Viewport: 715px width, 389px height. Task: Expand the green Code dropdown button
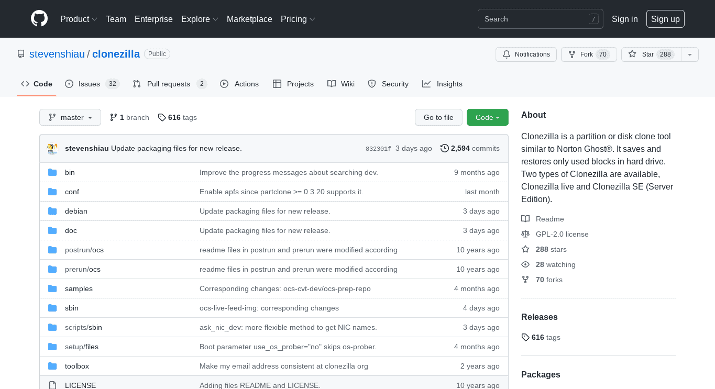[x=487, y=117]
